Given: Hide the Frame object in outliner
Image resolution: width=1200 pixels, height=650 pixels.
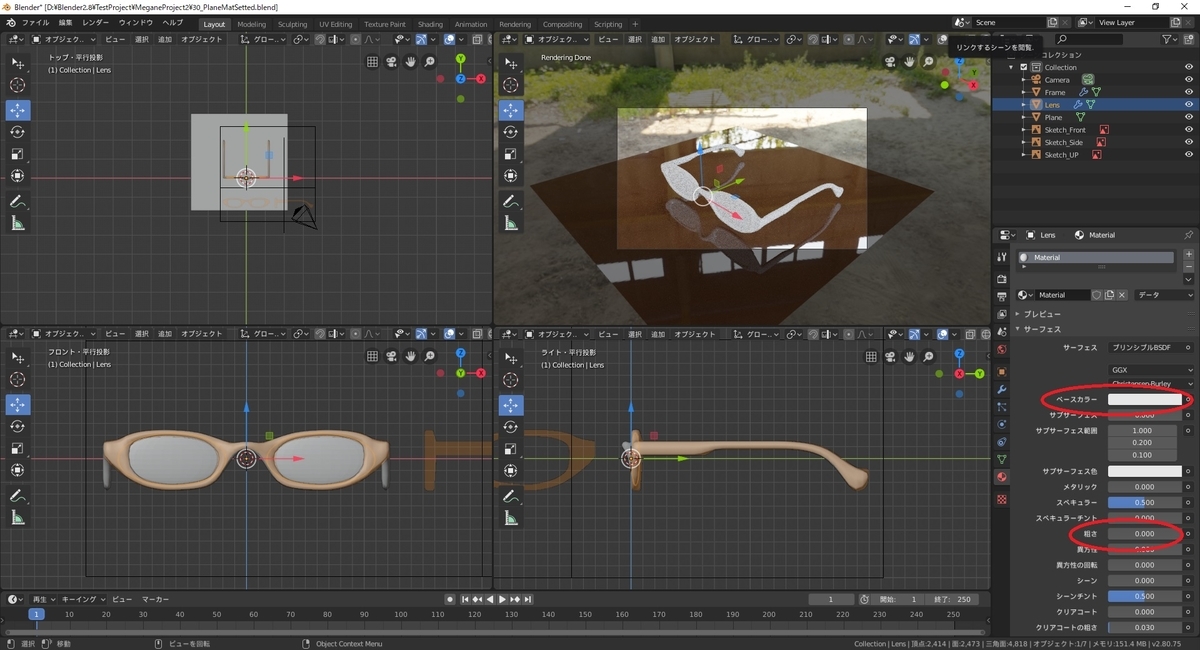Looking at the screenshot, I should [x=1189, y=92].
